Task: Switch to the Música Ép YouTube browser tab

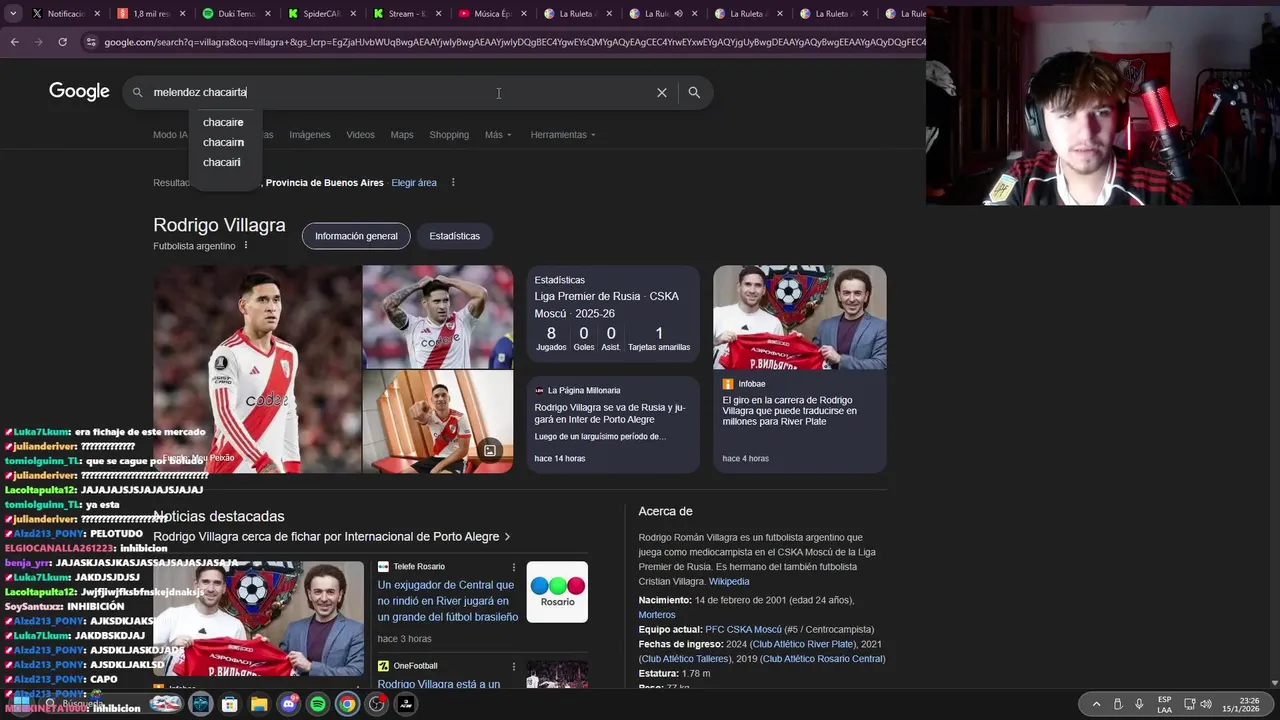Action: click(x=492, y=14)
